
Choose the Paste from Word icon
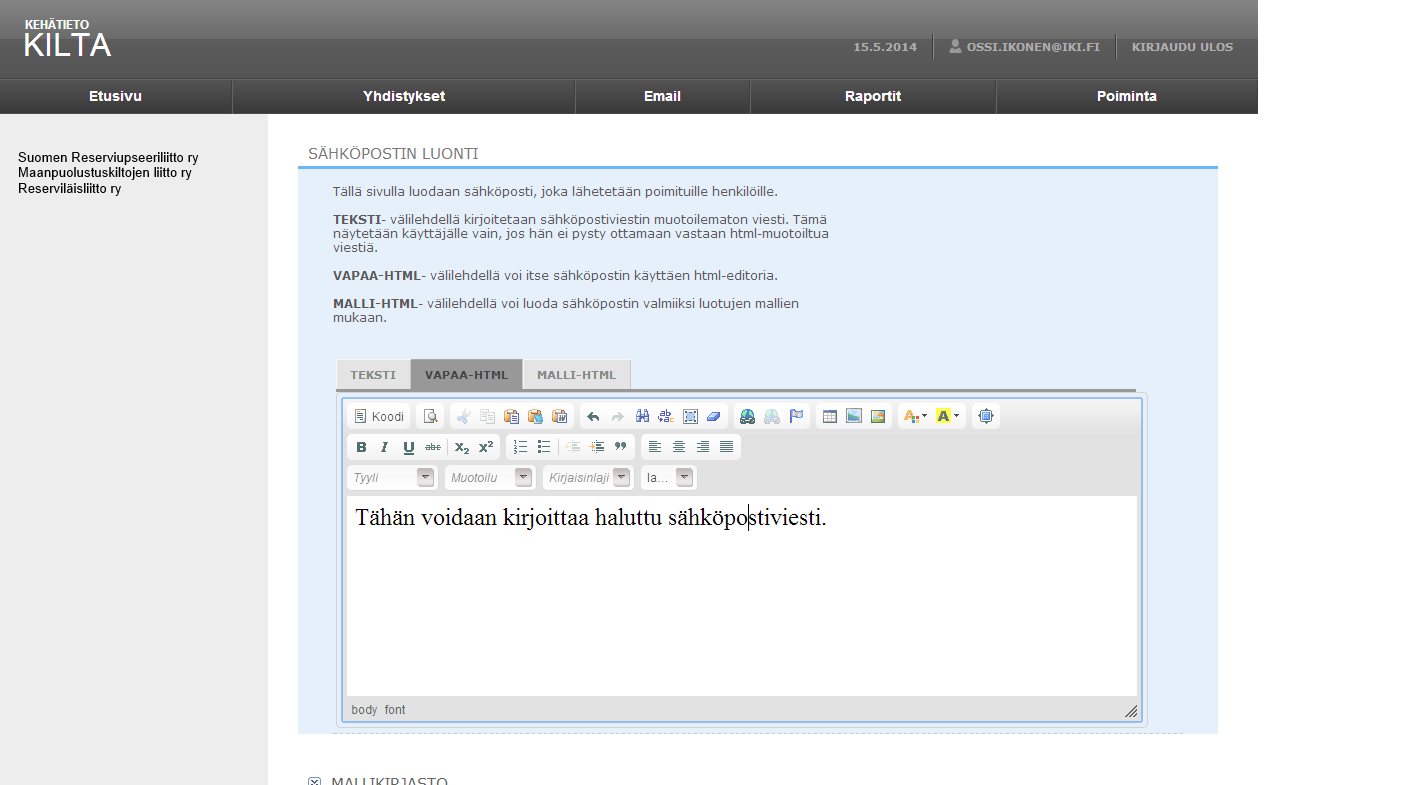(x=559, y=417)
